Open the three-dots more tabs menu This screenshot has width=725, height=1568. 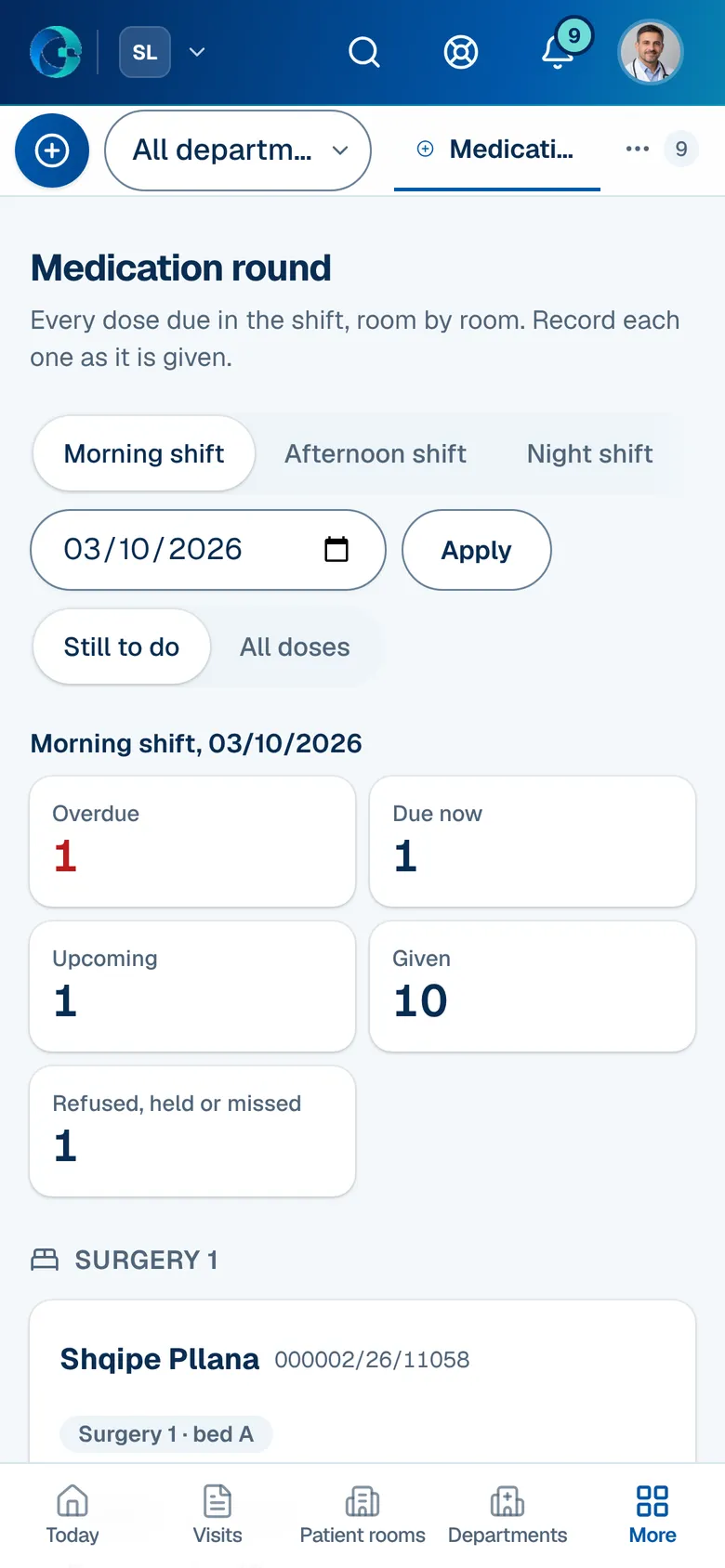coord(638,149)
